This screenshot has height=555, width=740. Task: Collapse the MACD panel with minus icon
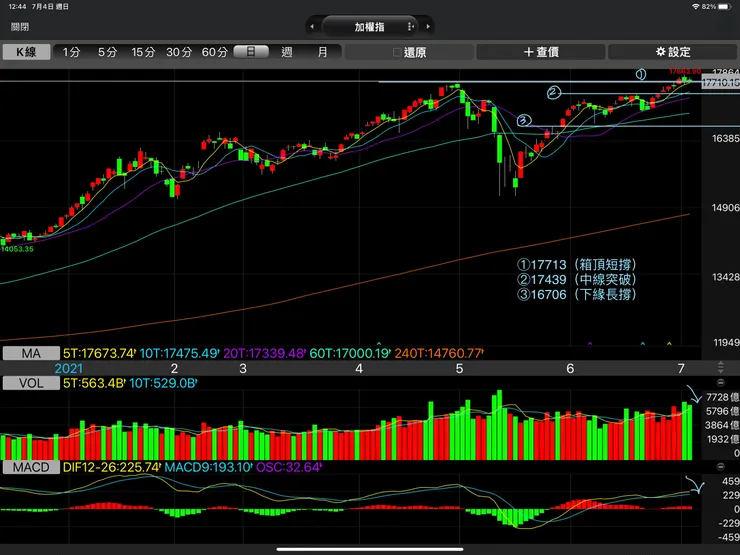click(720, 467)
